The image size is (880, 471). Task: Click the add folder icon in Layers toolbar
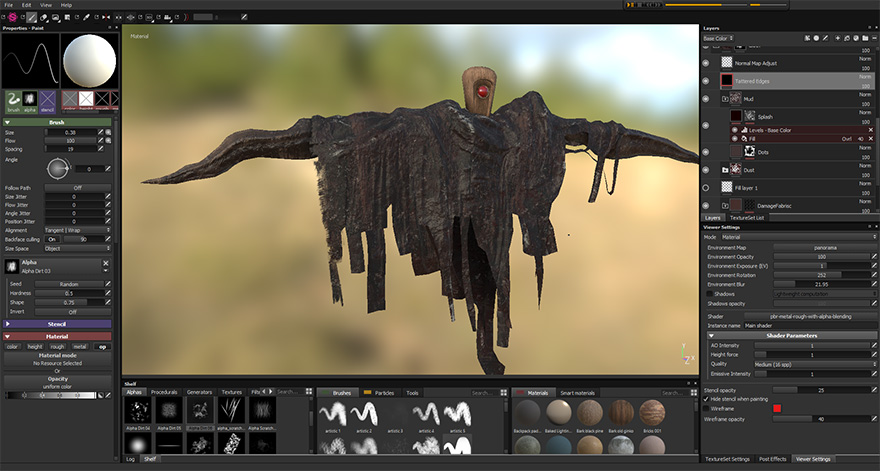pos(865,38)
